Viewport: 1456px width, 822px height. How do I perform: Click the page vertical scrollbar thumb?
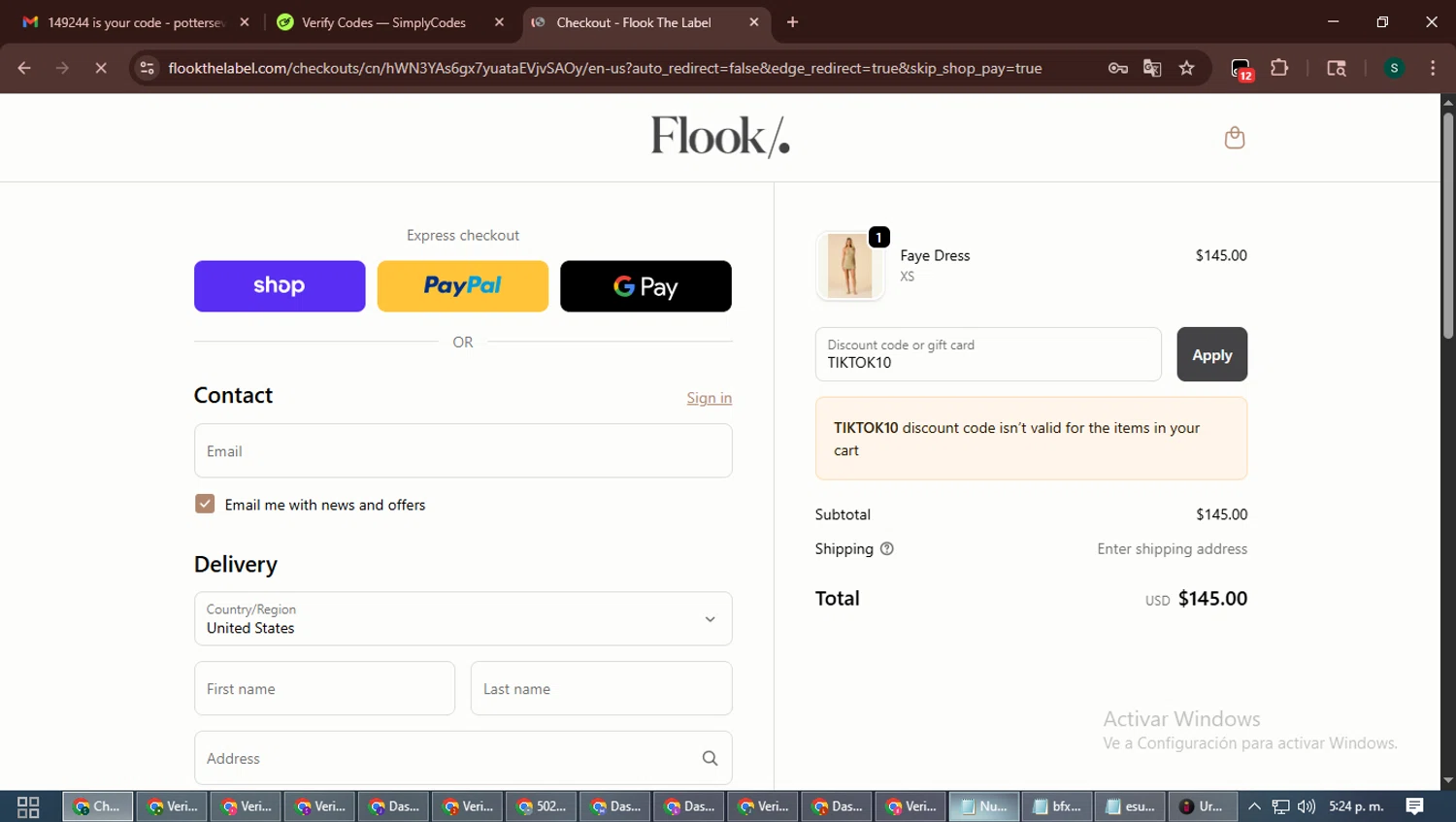point(1448,225)
